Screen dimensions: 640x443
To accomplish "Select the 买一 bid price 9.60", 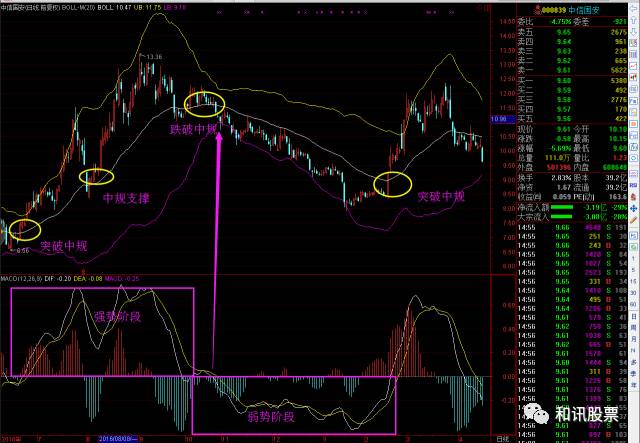I will point(563,82).
